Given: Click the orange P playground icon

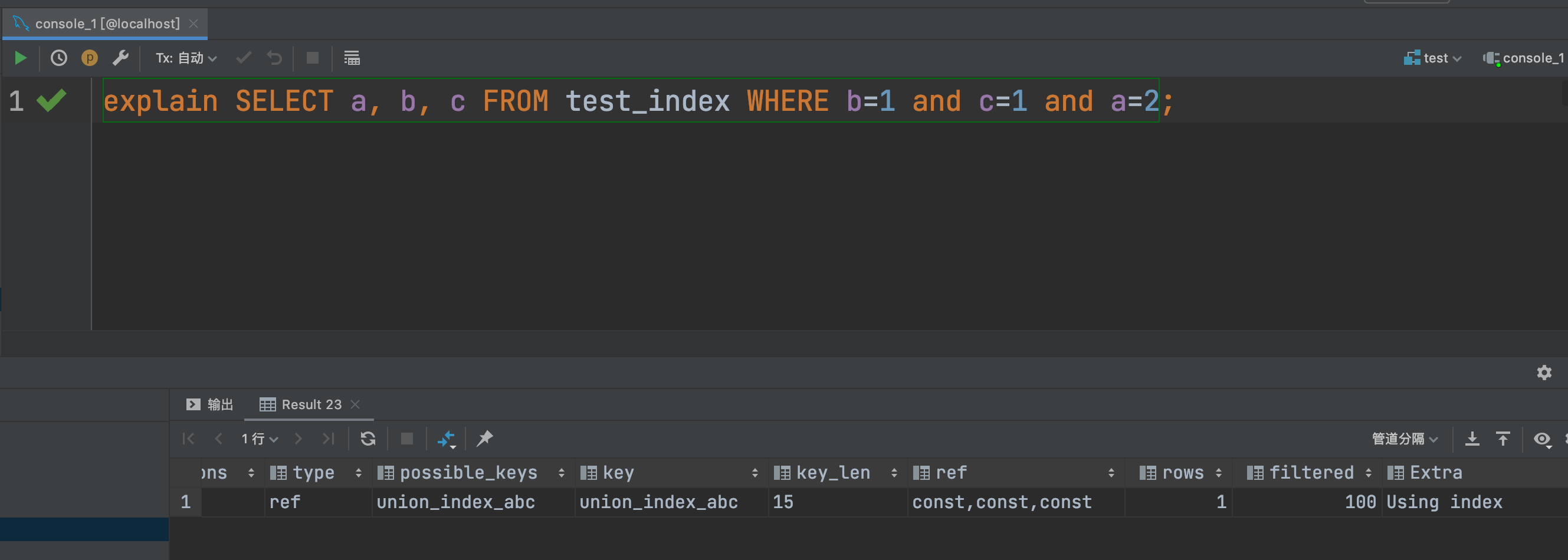Looking at the screenshot, I should tap(90, 58).
